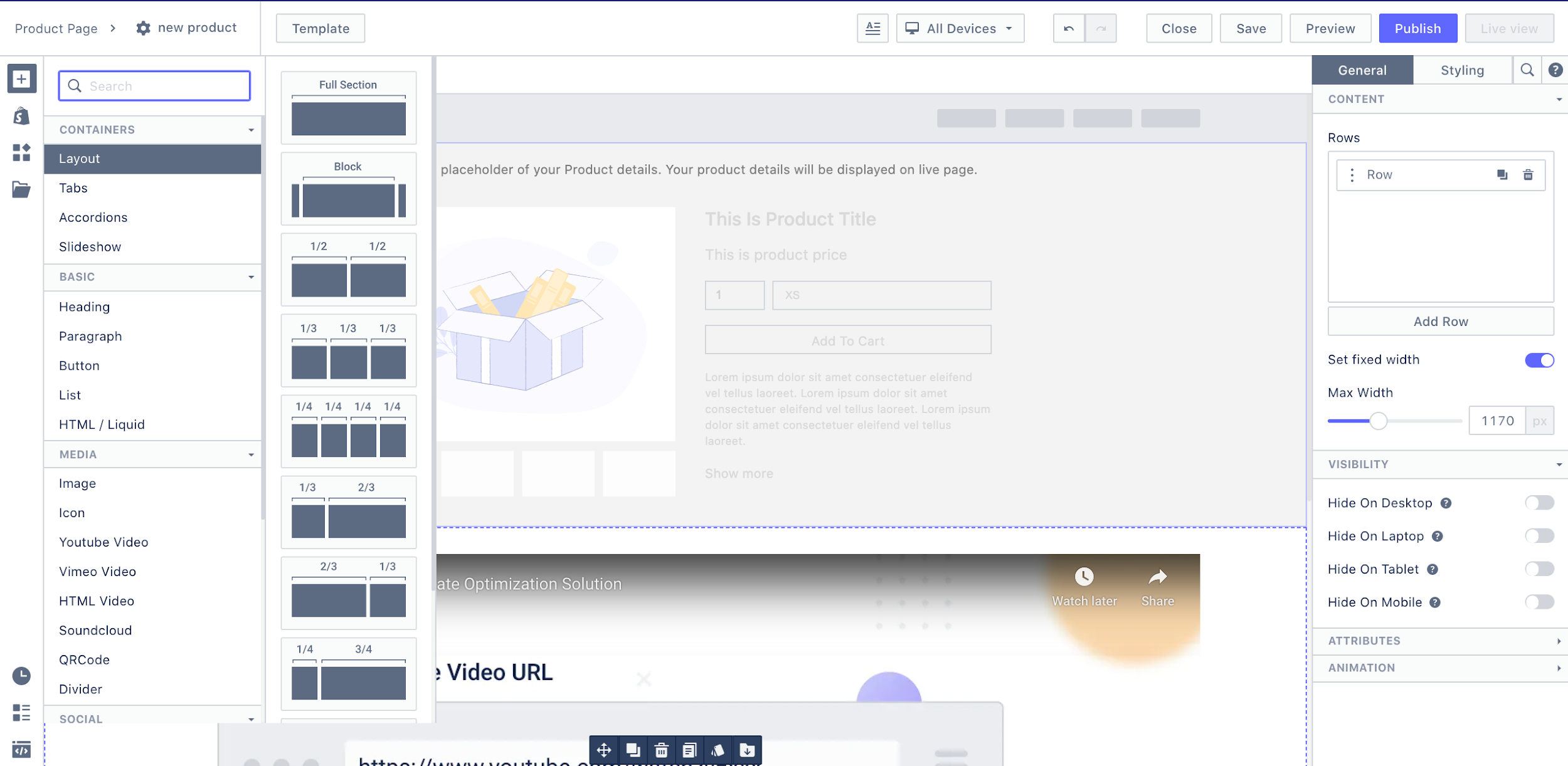Screen dimensions: 1568x766
Task: Click the move element crosshair icon
Action: coord(604,750)
